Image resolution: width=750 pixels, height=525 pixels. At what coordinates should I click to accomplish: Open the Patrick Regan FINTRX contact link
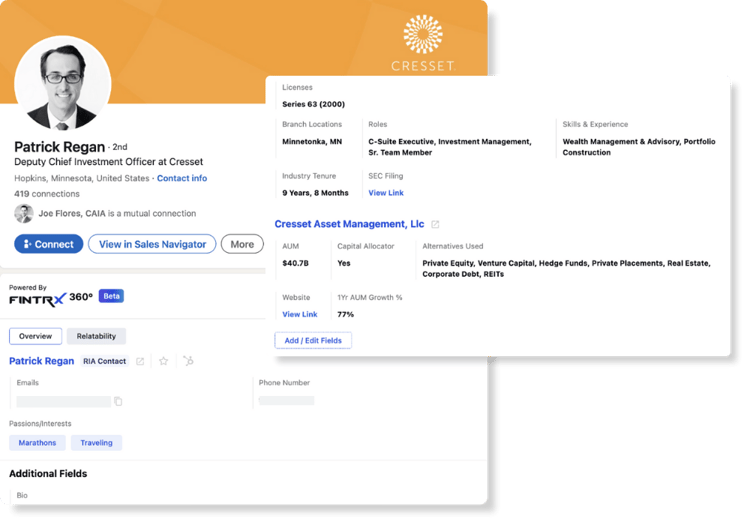(x=42, y=361)
